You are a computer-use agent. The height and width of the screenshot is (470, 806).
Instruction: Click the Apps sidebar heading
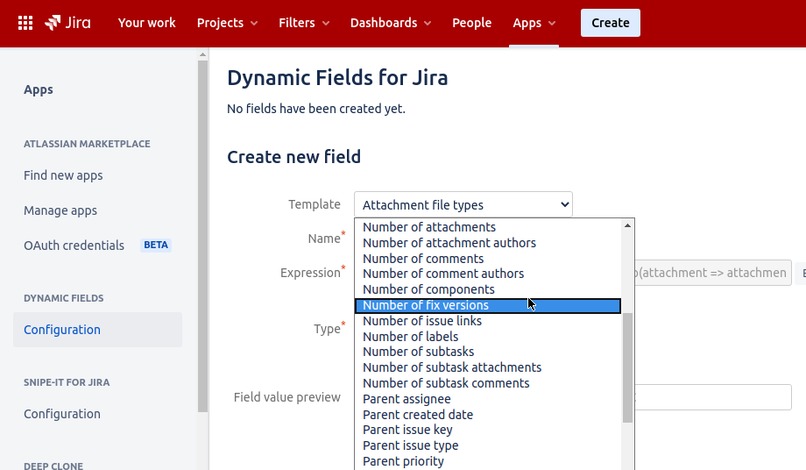[39, 89]
